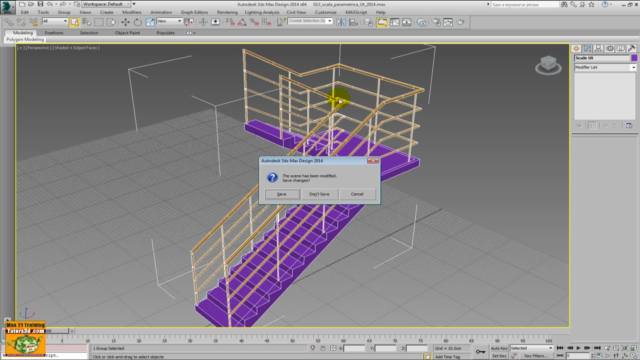Open the quick access toolbar customize arrow
Screen dimensions: 640x360
tap(134, 4)
